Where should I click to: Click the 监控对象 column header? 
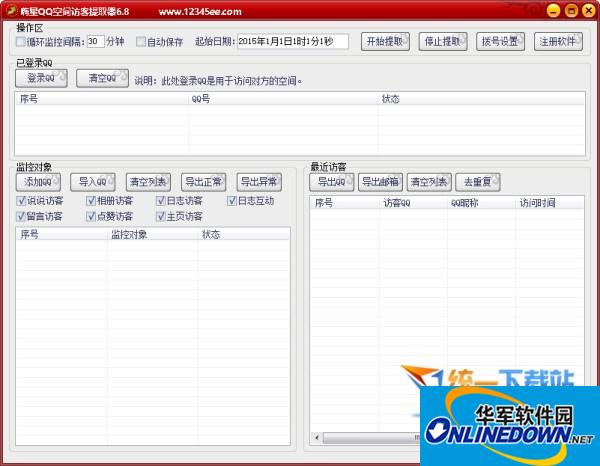point(153,234)
